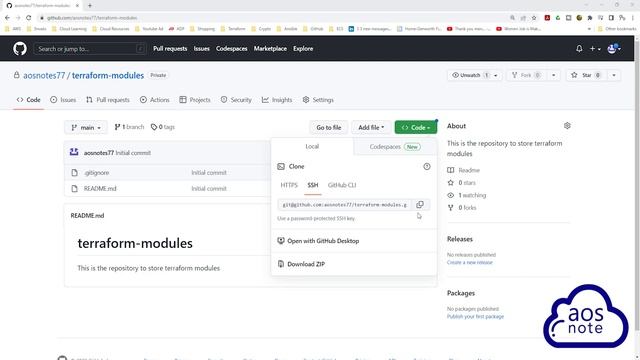Open the notifications bell
This screenshot has height=360, width=640.
pos(579,49)
